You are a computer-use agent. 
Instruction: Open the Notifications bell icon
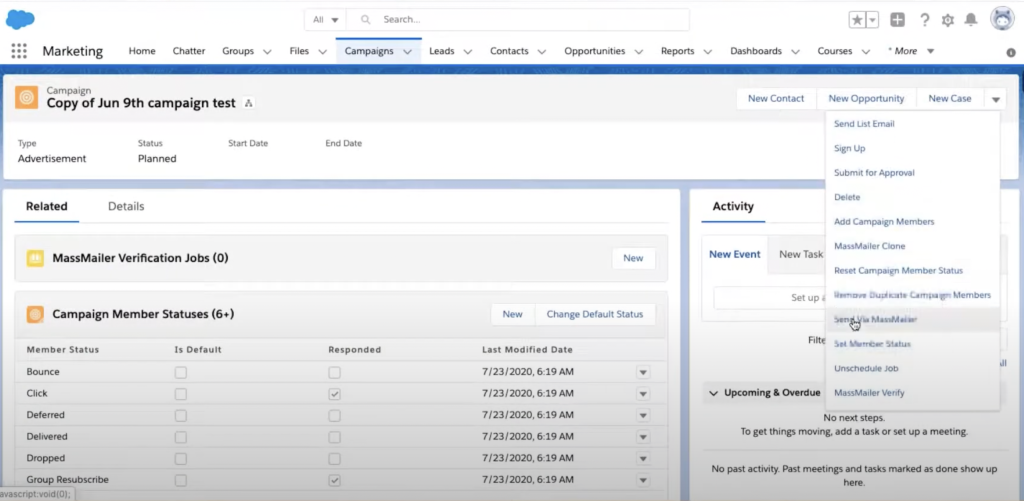(971, 20)
